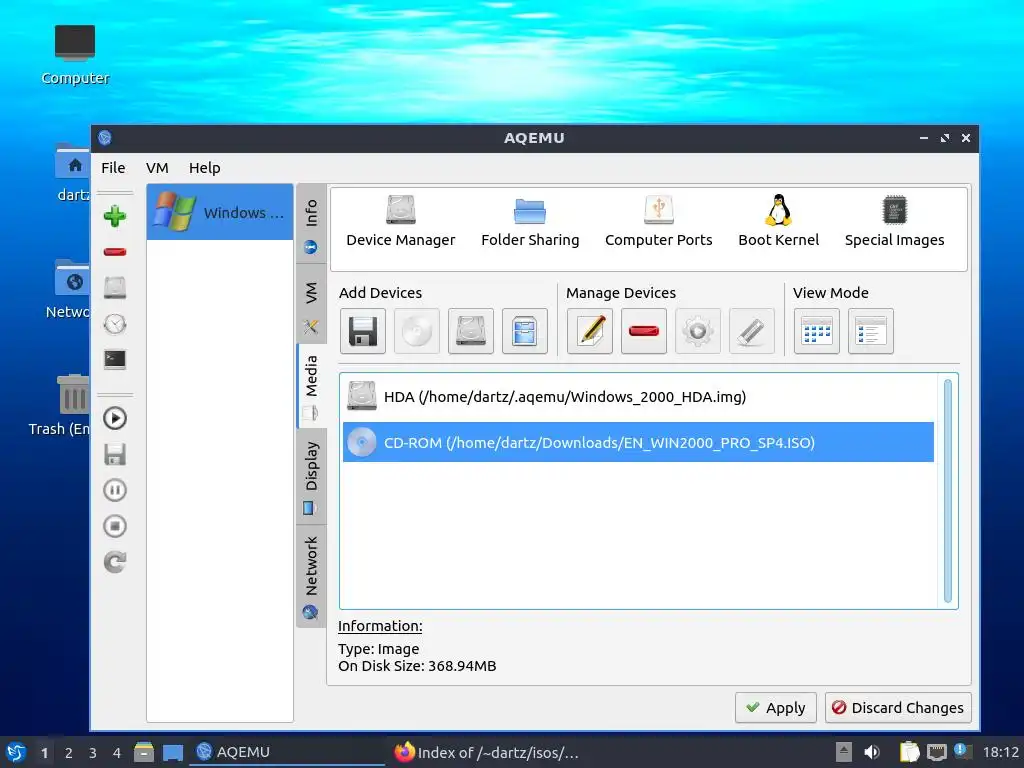Save VM state with sidebar floppy icon
Viewport: 1024px width, 768px height.
tap(115, 455)
